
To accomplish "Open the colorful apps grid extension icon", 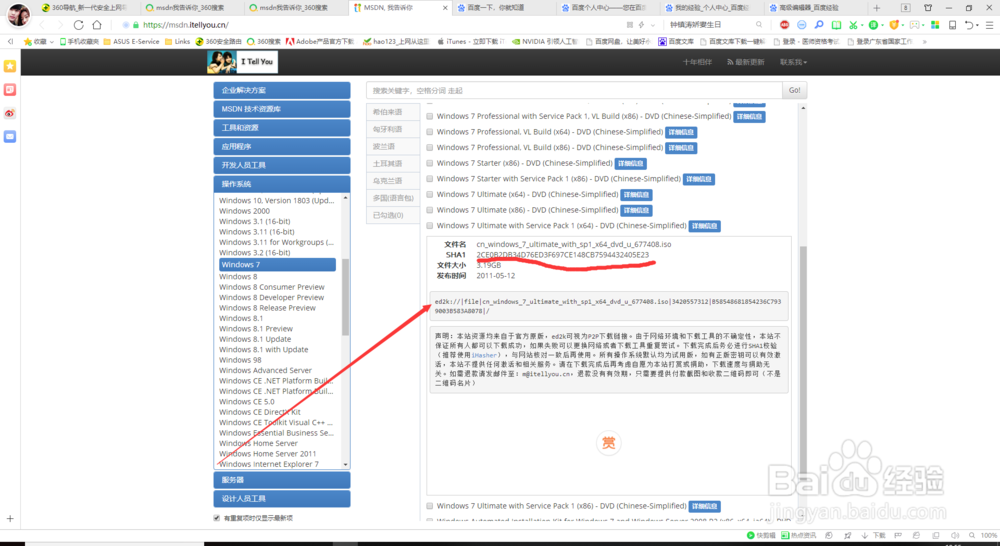I will tap(935, 25).
